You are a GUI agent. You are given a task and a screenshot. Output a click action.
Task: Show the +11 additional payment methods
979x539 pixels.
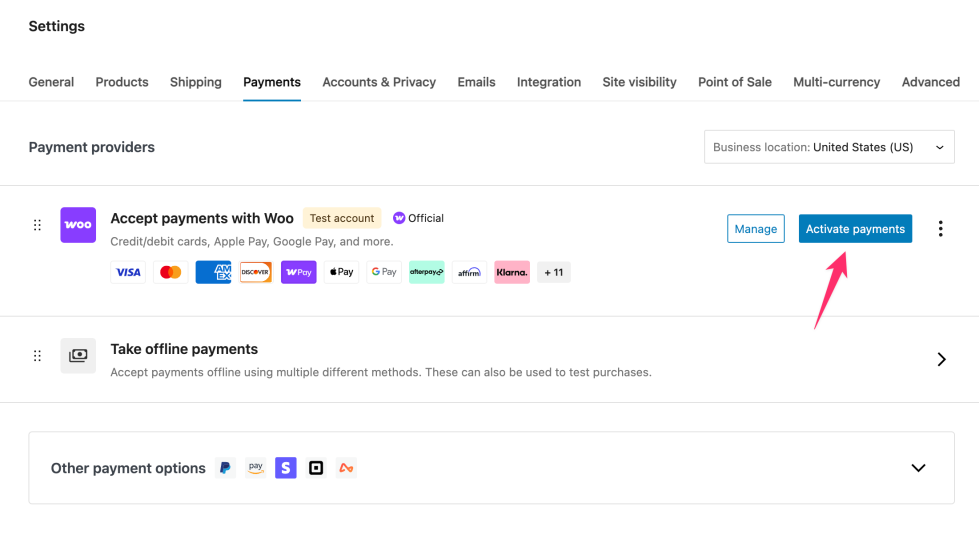point(554,272)
